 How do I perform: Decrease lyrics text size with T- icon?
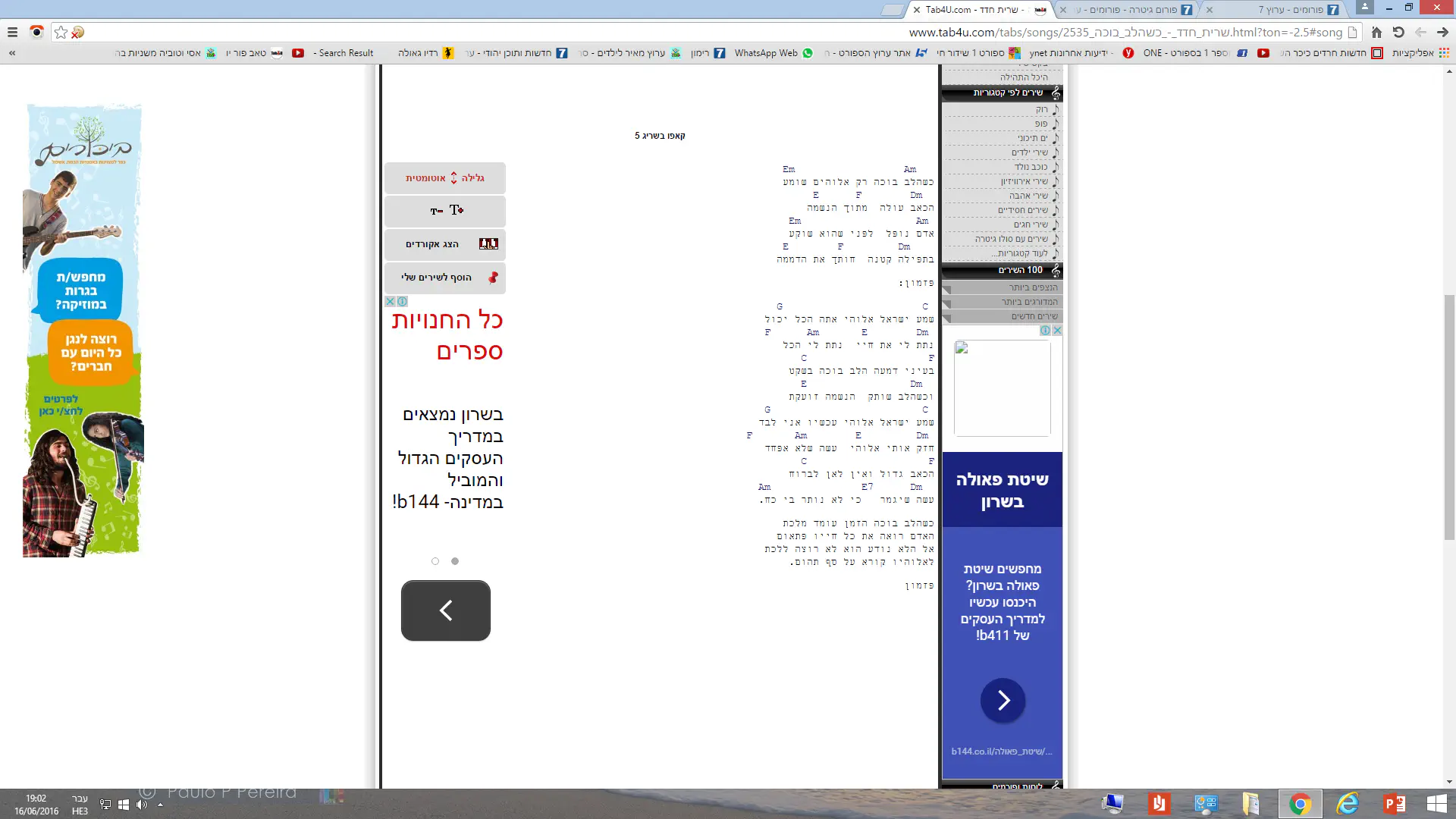[x=436, y=212]
